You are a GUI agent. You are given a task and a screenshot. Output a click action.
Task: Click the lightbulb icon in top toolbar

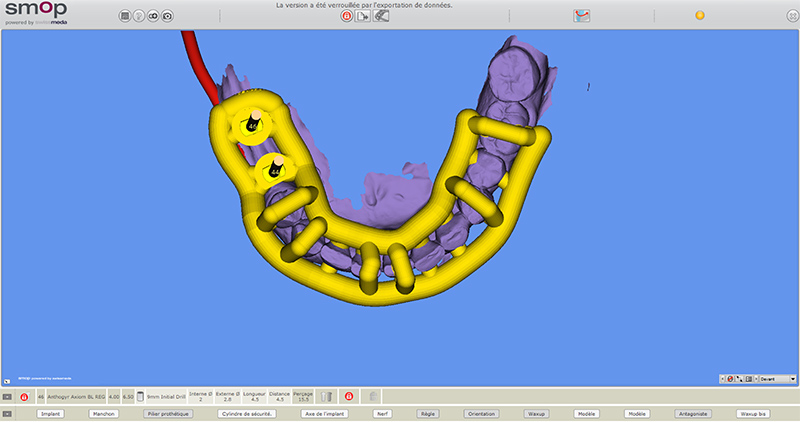pos(139,16)
